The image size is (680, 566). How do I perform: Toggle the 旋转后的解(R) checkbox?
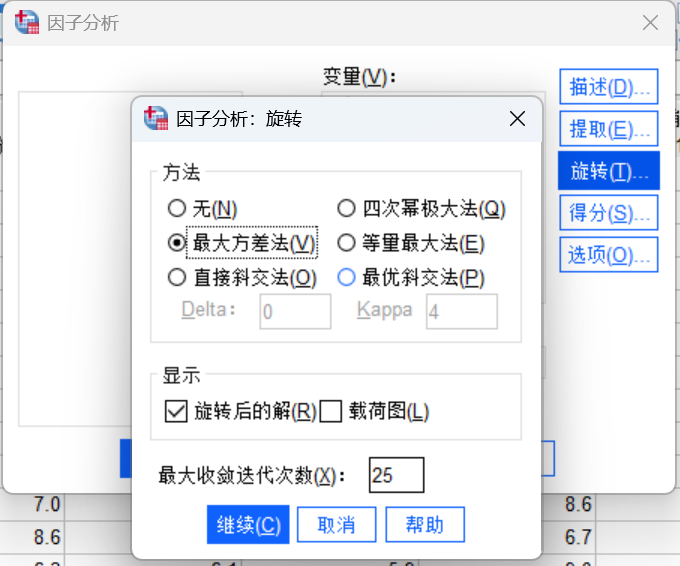coord(176,411)
